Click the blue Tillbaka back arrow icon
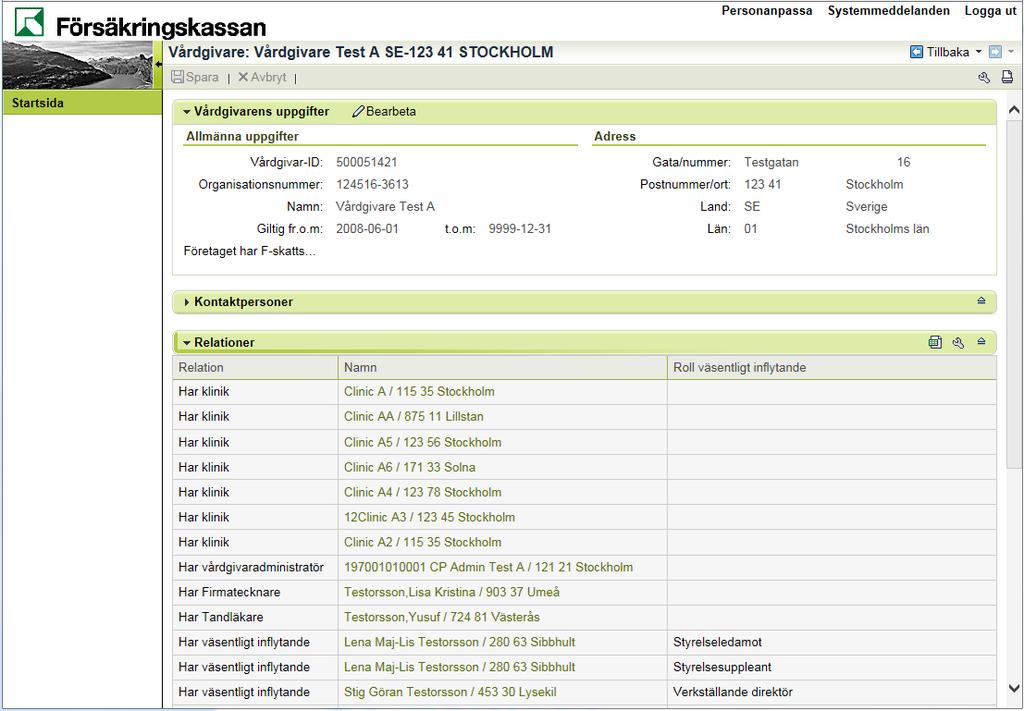Viewport: 1024px width, 711px height. click(x=916, y=52)
